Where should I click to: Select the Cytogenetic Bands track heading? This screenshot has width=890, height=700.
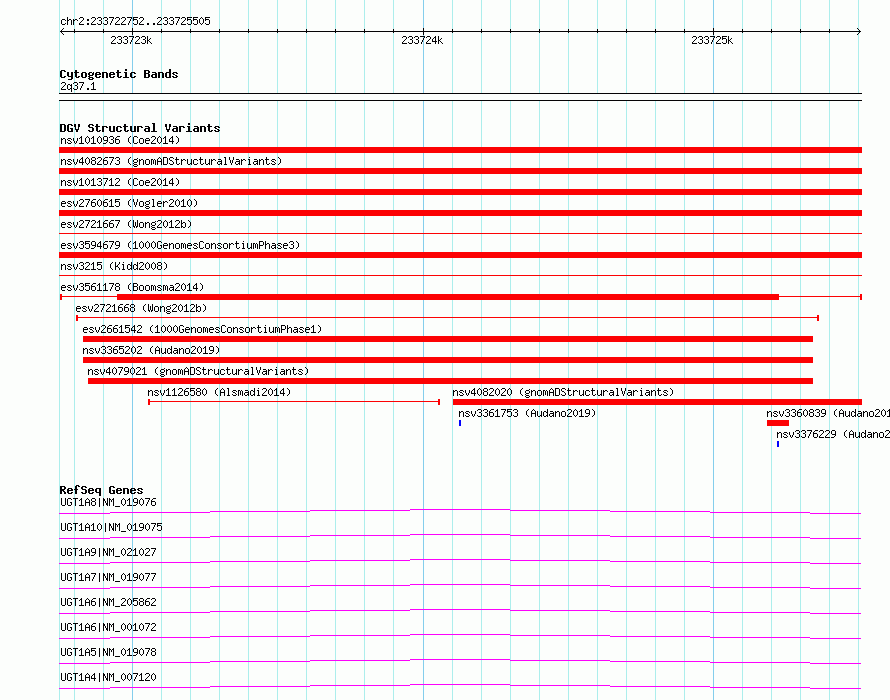coord(119,74)
